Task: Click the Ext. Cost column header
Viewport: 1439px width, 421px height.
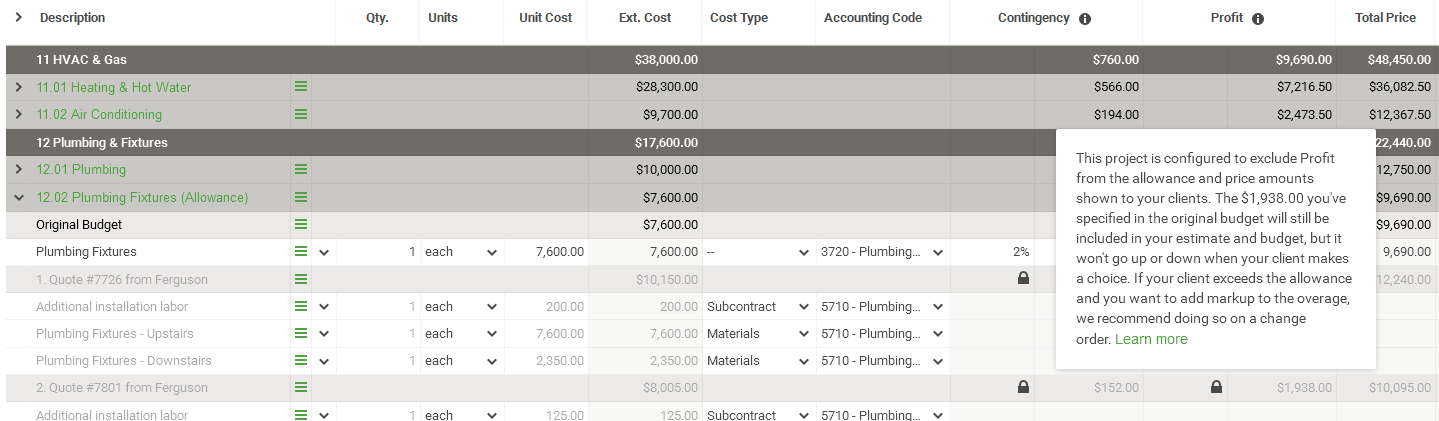Action: (645, 18)
